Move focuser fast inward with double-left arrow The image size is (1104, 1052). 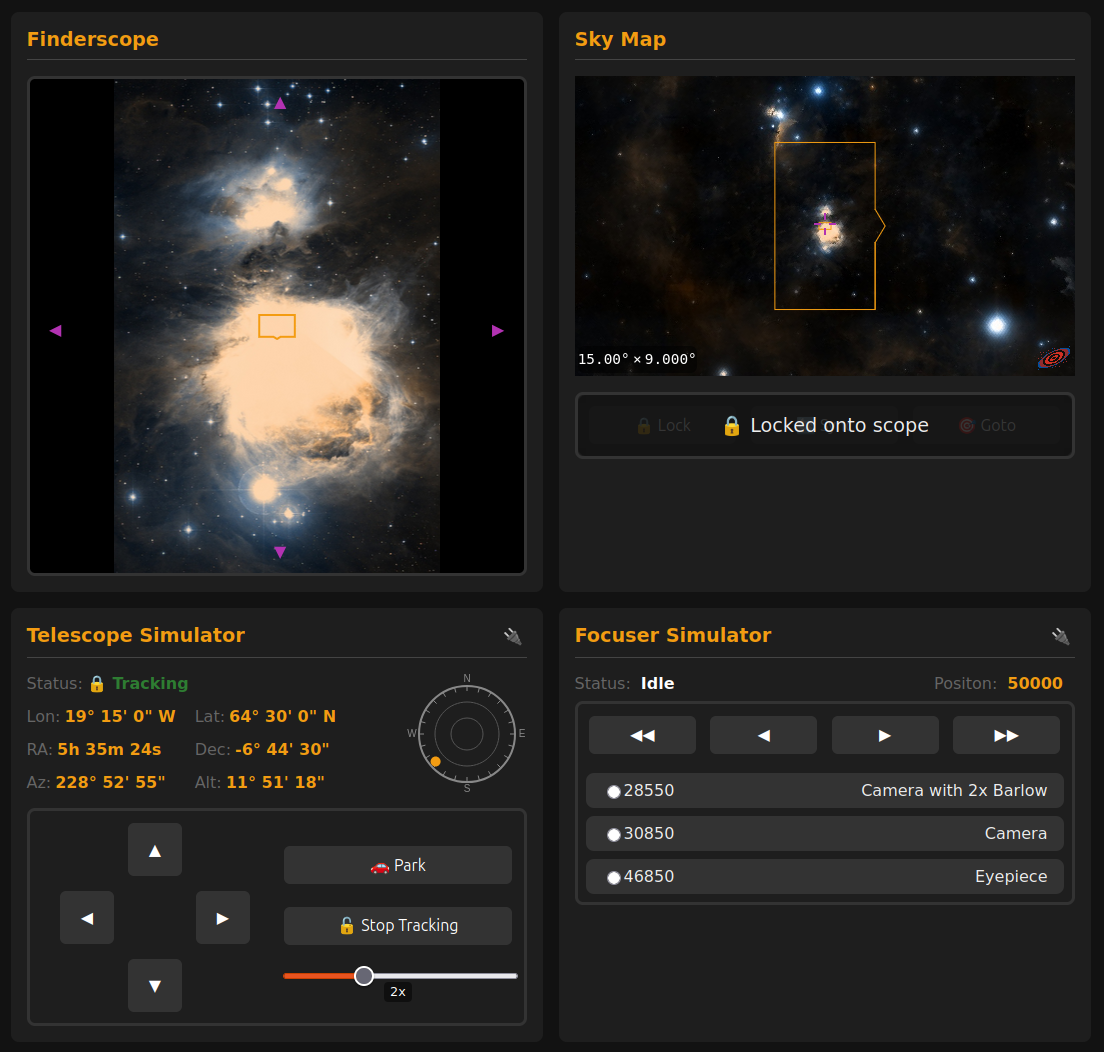tap(642, 735)
